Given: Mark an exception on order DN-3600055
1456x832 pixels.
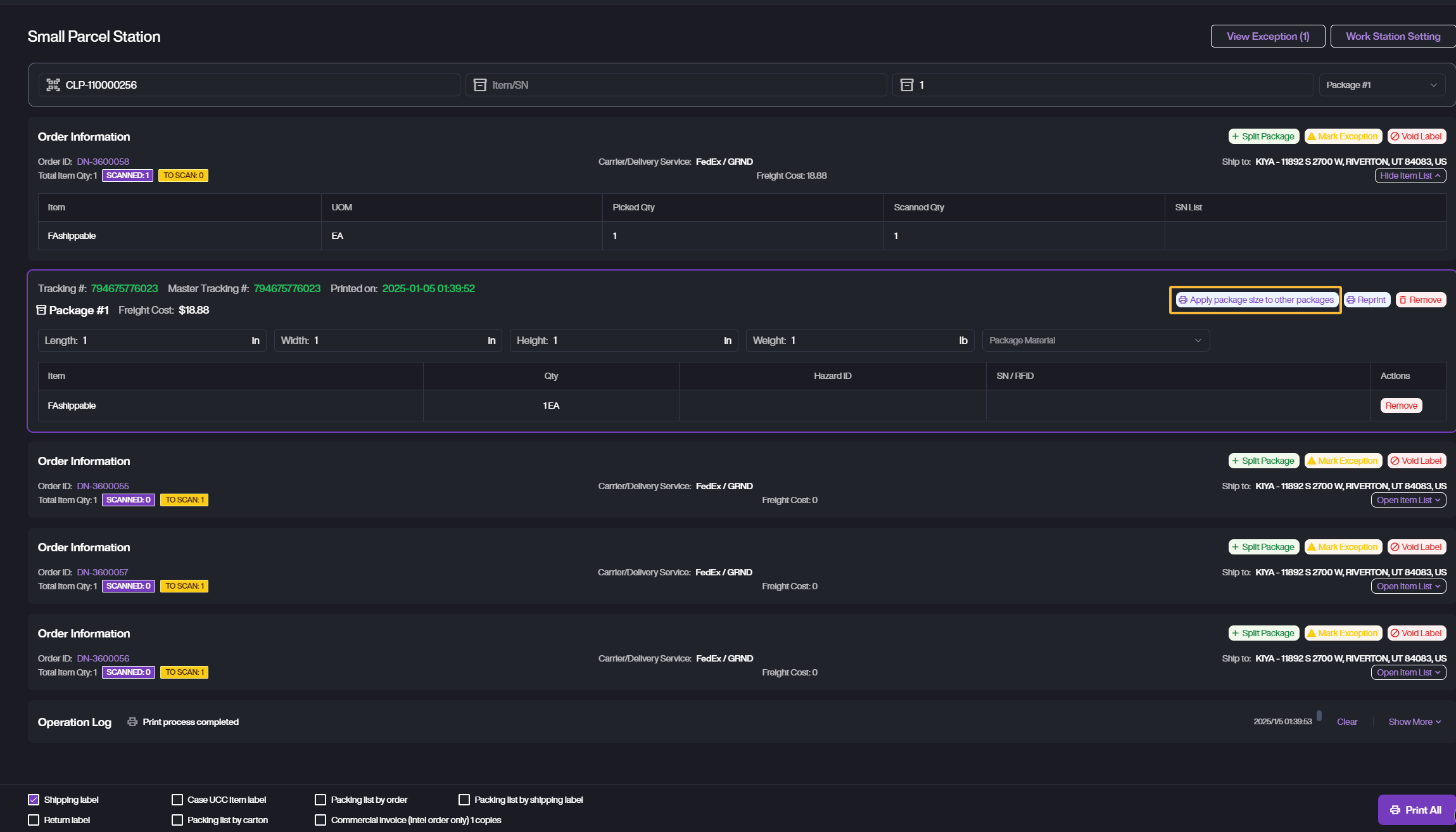Looking at the screenshot, I should coord(1343,461).
